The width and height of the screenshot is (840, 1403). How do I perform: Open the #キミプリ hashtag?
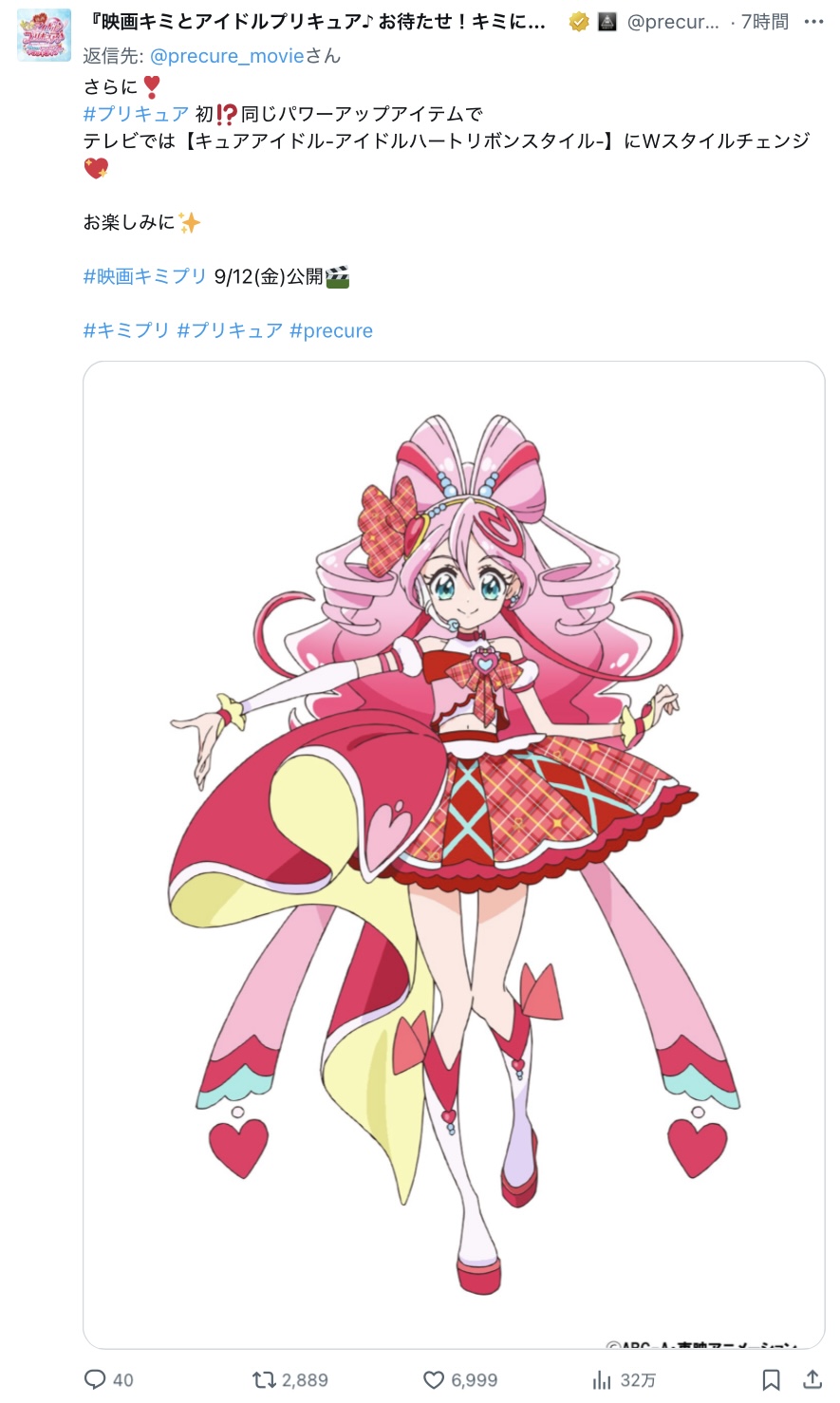click(126, 330)
